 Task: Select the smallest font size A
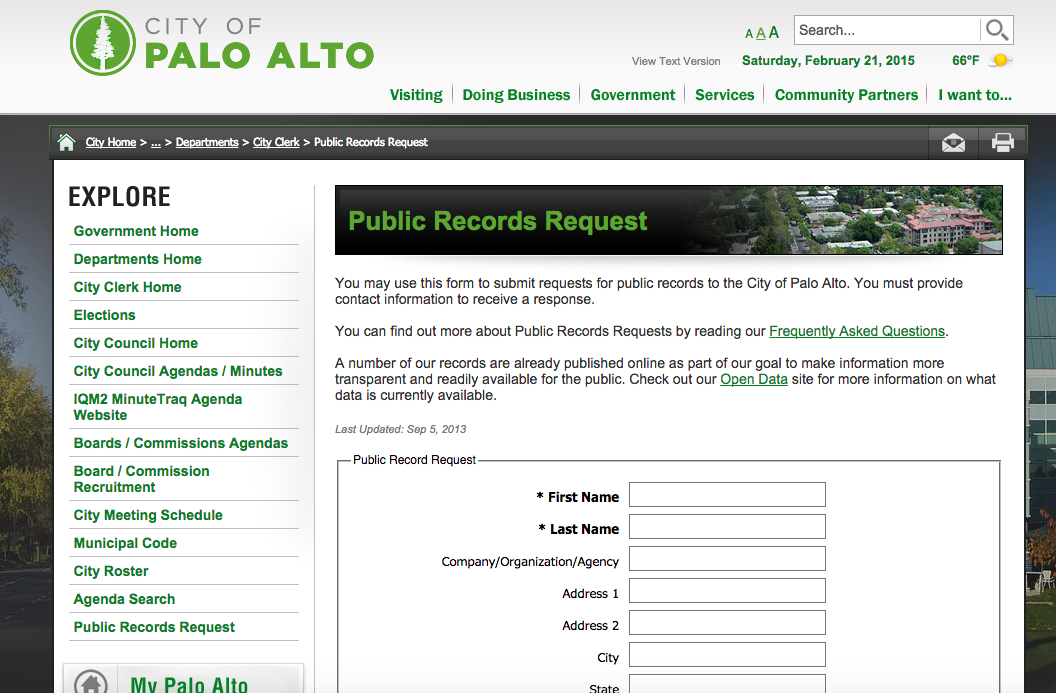[749, 34]
